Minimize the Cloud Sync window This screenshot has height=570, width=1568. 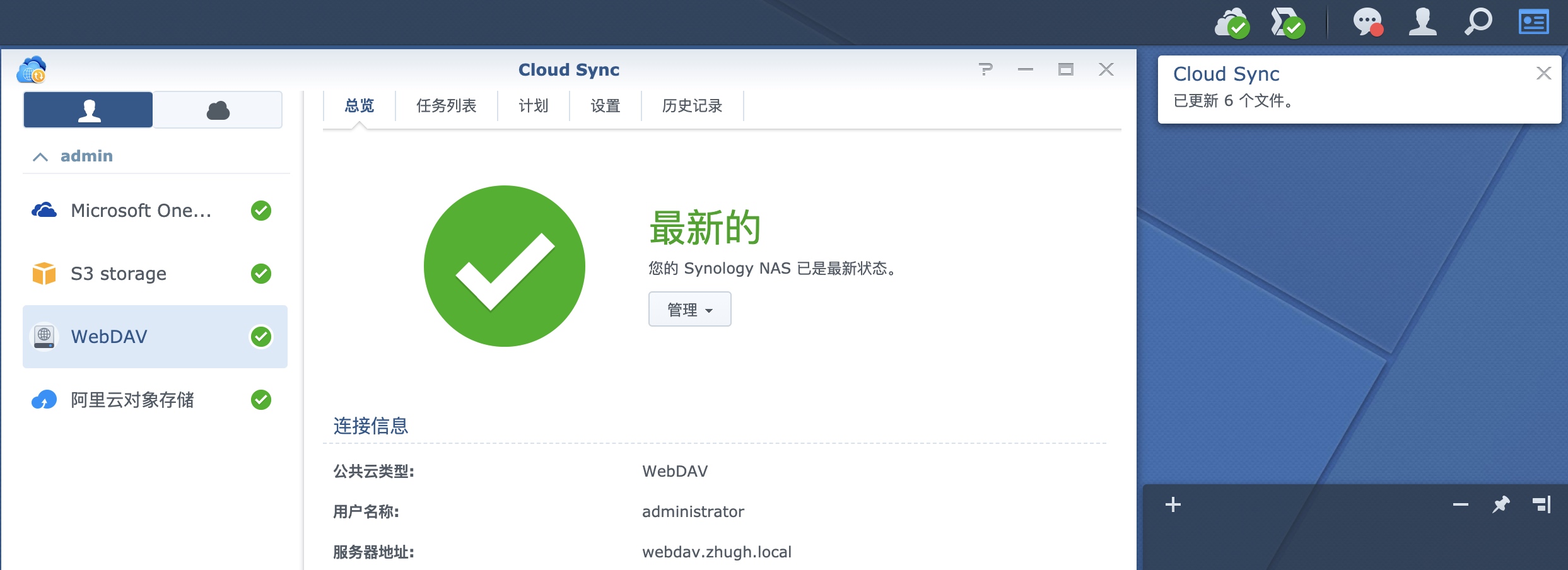coord(1026,69)
